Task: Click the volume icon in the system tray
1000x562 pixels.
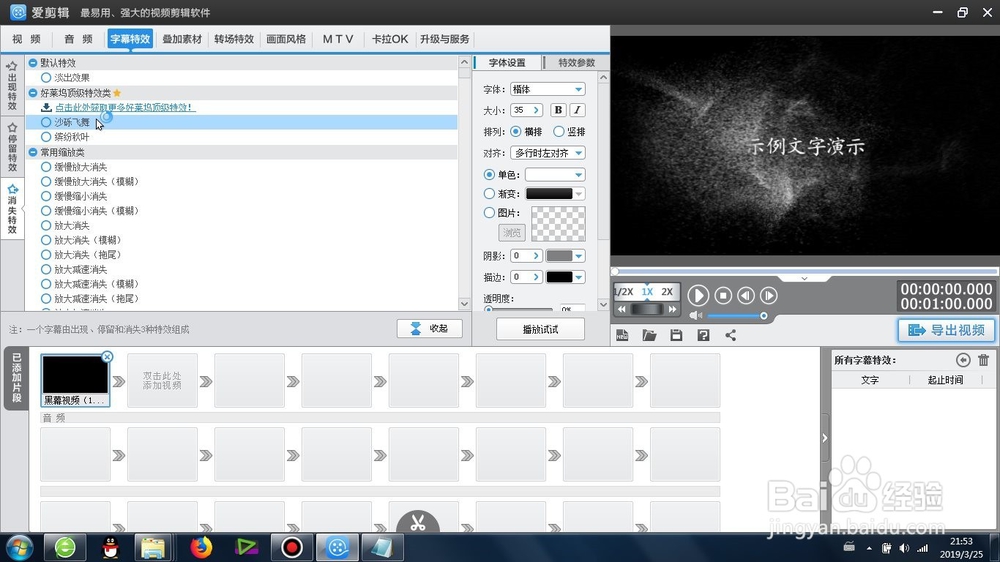Action: tap(904, 548)
